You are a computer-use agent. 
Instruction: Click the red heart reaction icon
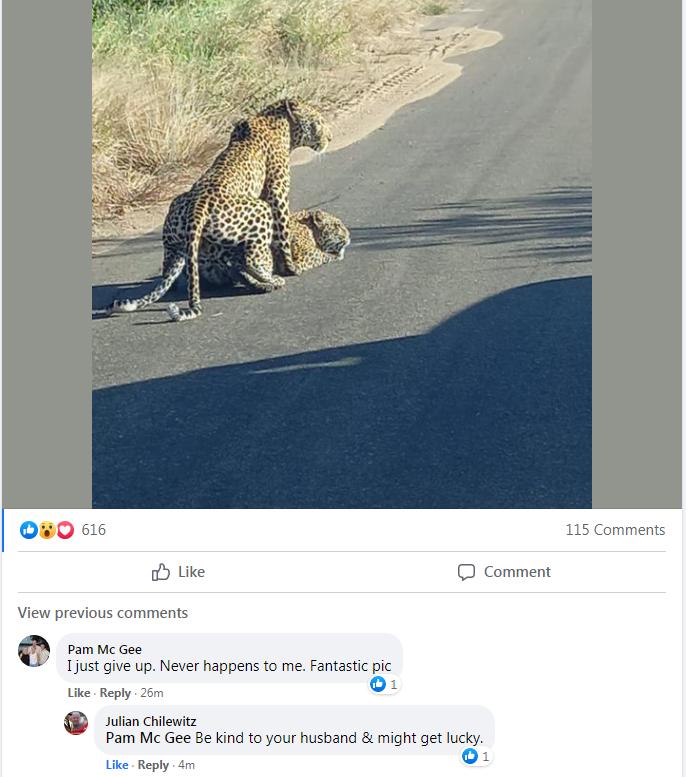tap(65, 530)
